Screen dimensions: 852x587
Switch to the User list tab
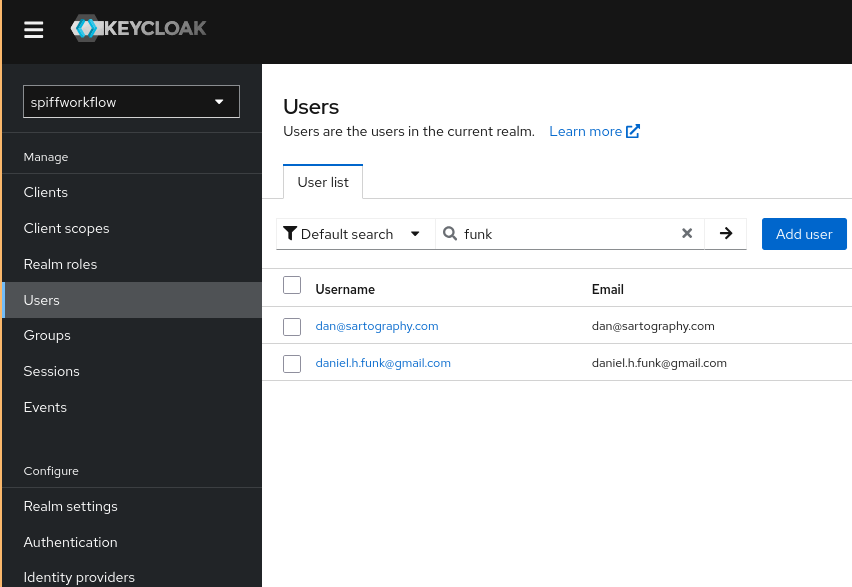pos(323,182)
